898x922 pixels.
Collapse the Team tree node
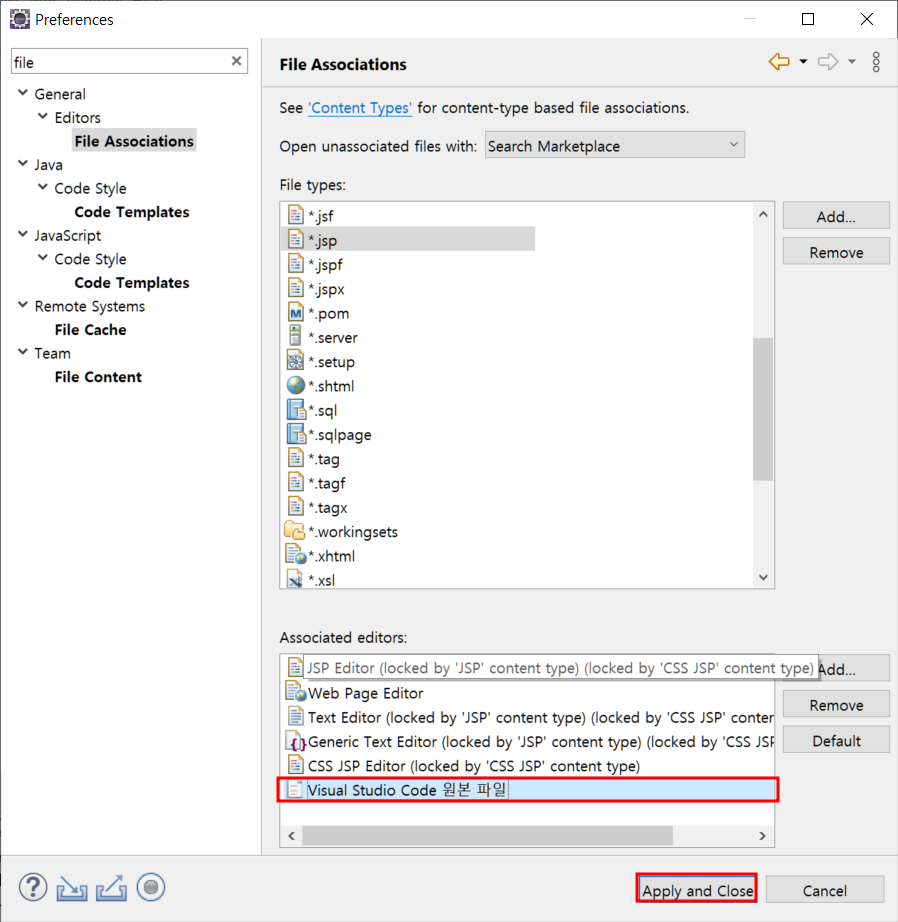[x=23, y=352]
